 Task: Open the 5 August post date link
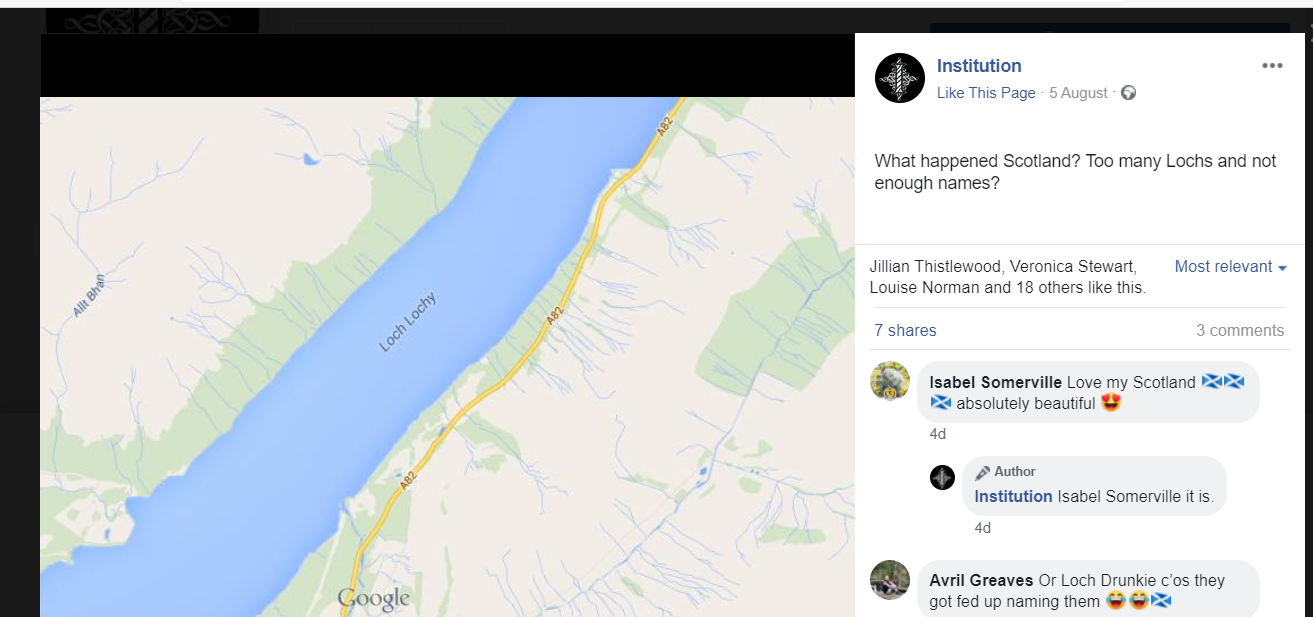[x=1078, y=93]
